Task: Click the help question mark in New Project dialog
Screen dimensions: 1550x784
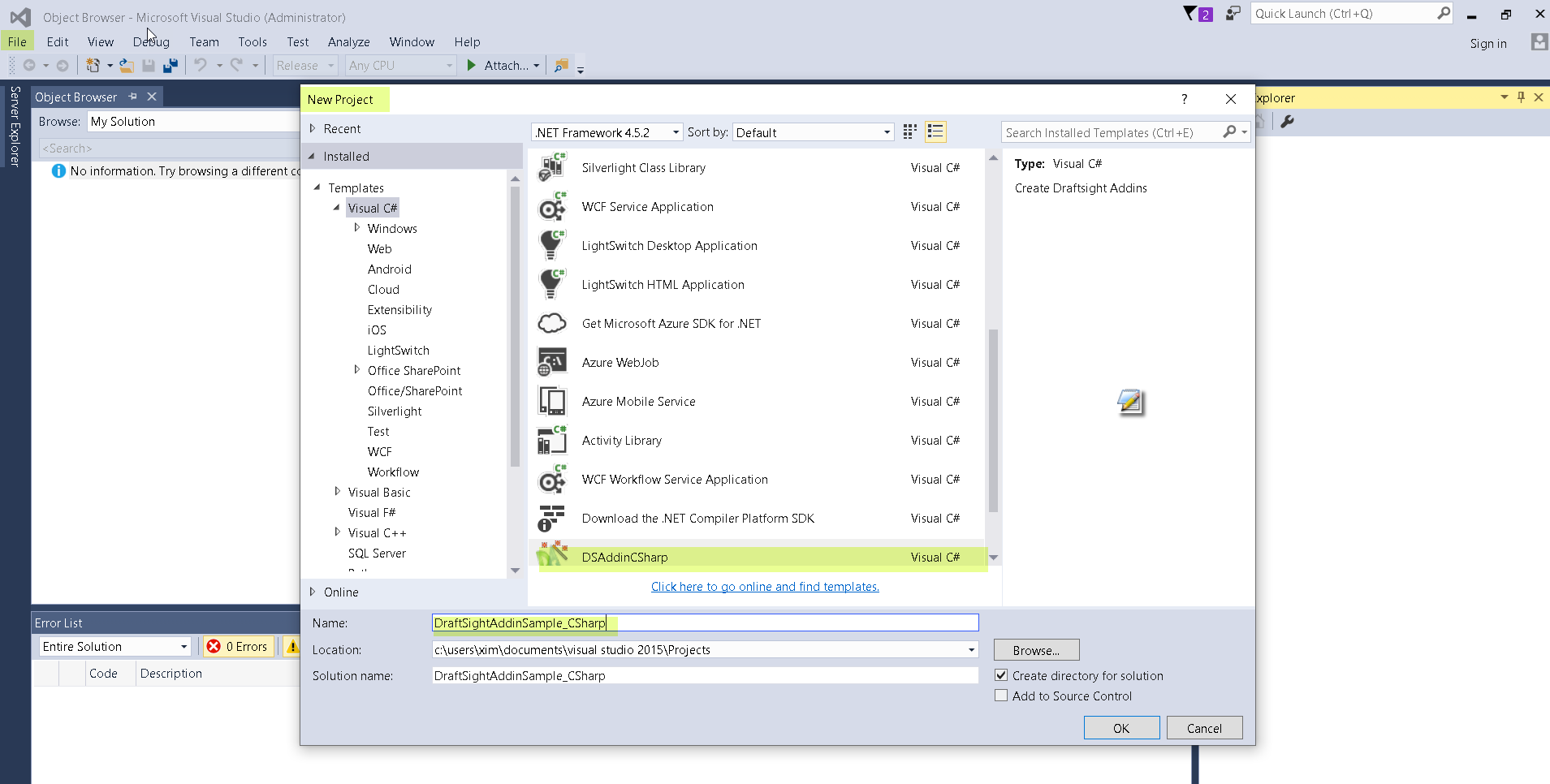Action: click(x=1185, y=99)
